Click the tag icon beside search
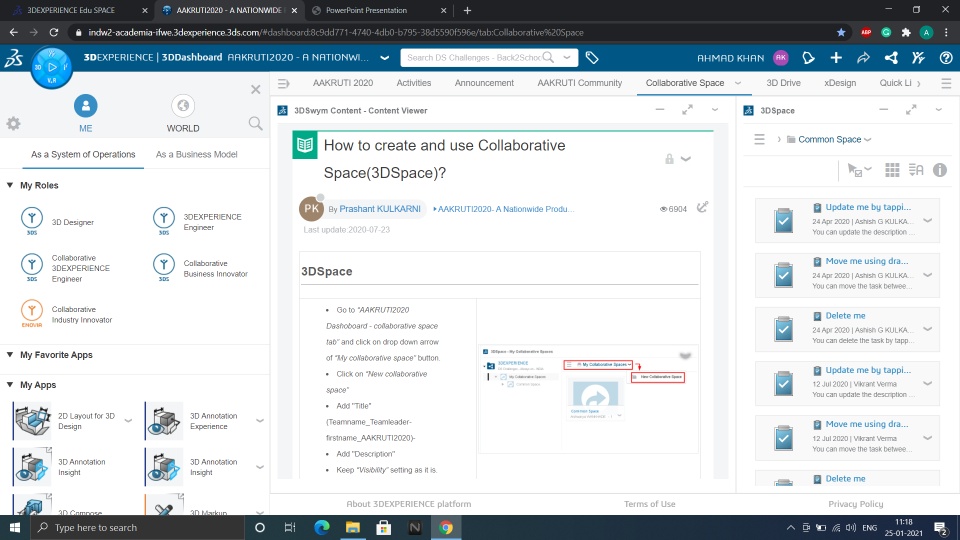The image size is (960, 540). [591, 58]
